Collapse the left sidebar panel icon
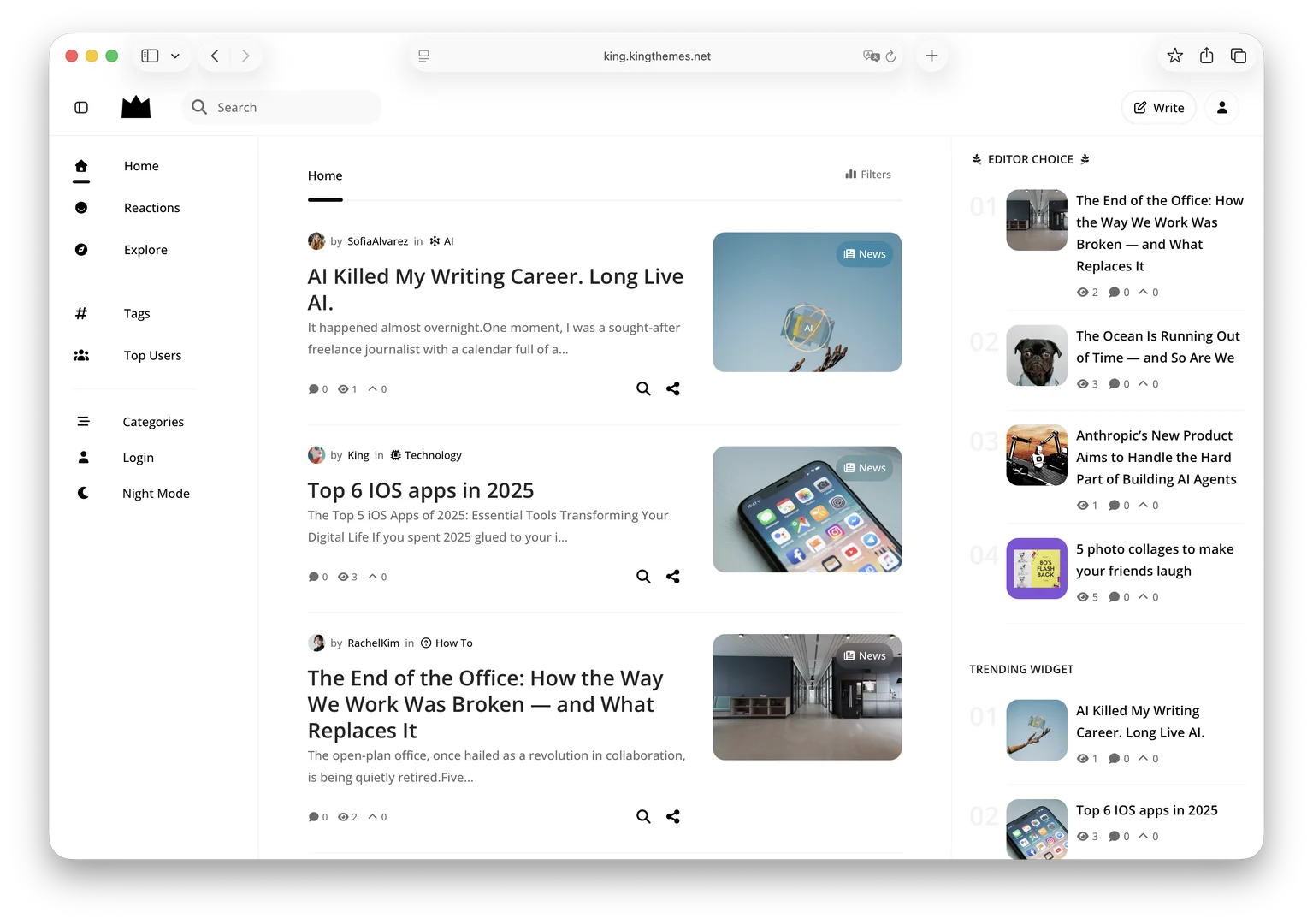The height and width of the screenshot is (924, 1313). point(81,108)
